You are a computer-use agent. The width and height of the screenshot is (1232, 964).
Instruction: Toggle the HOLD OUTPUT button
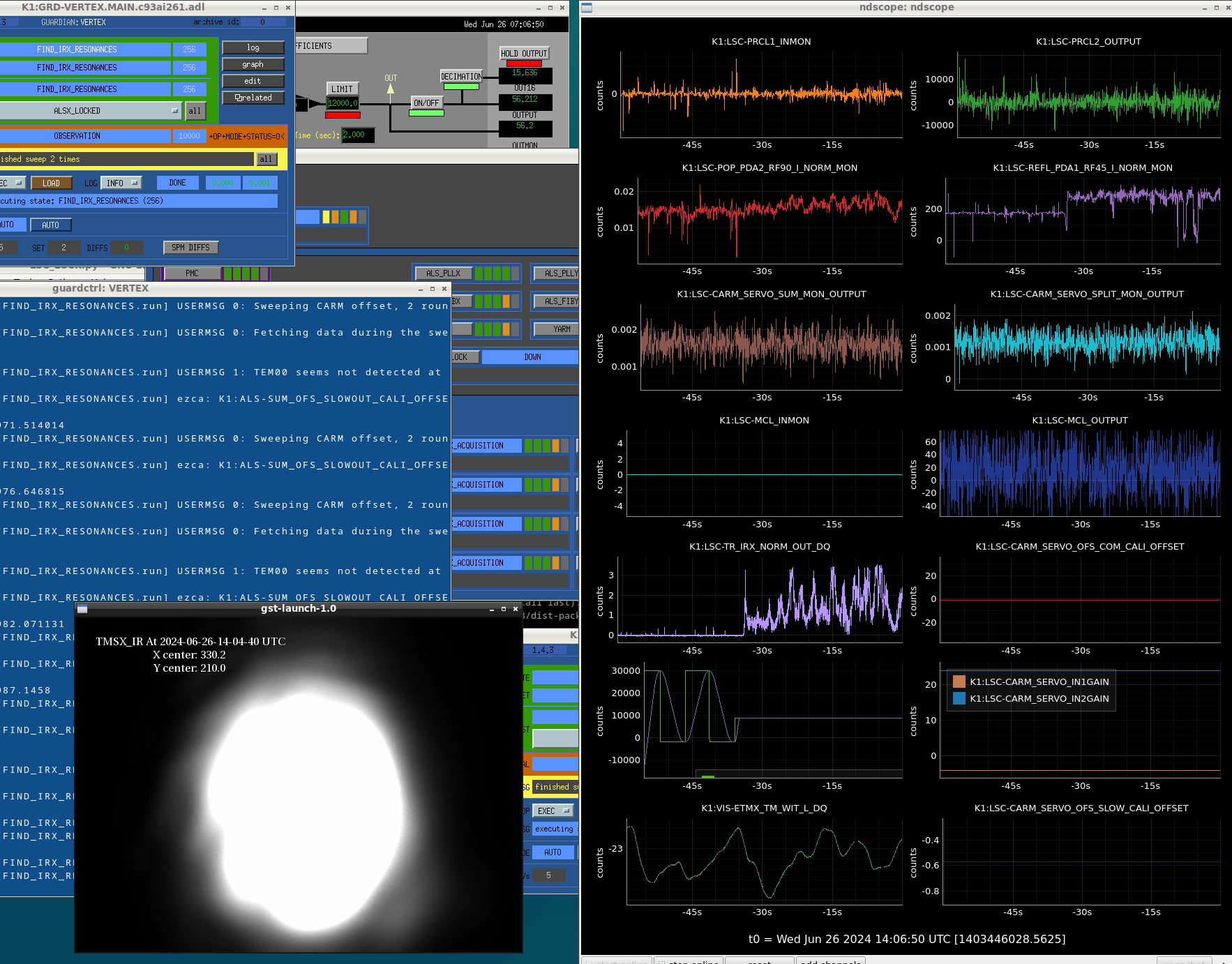click(525, 53)
